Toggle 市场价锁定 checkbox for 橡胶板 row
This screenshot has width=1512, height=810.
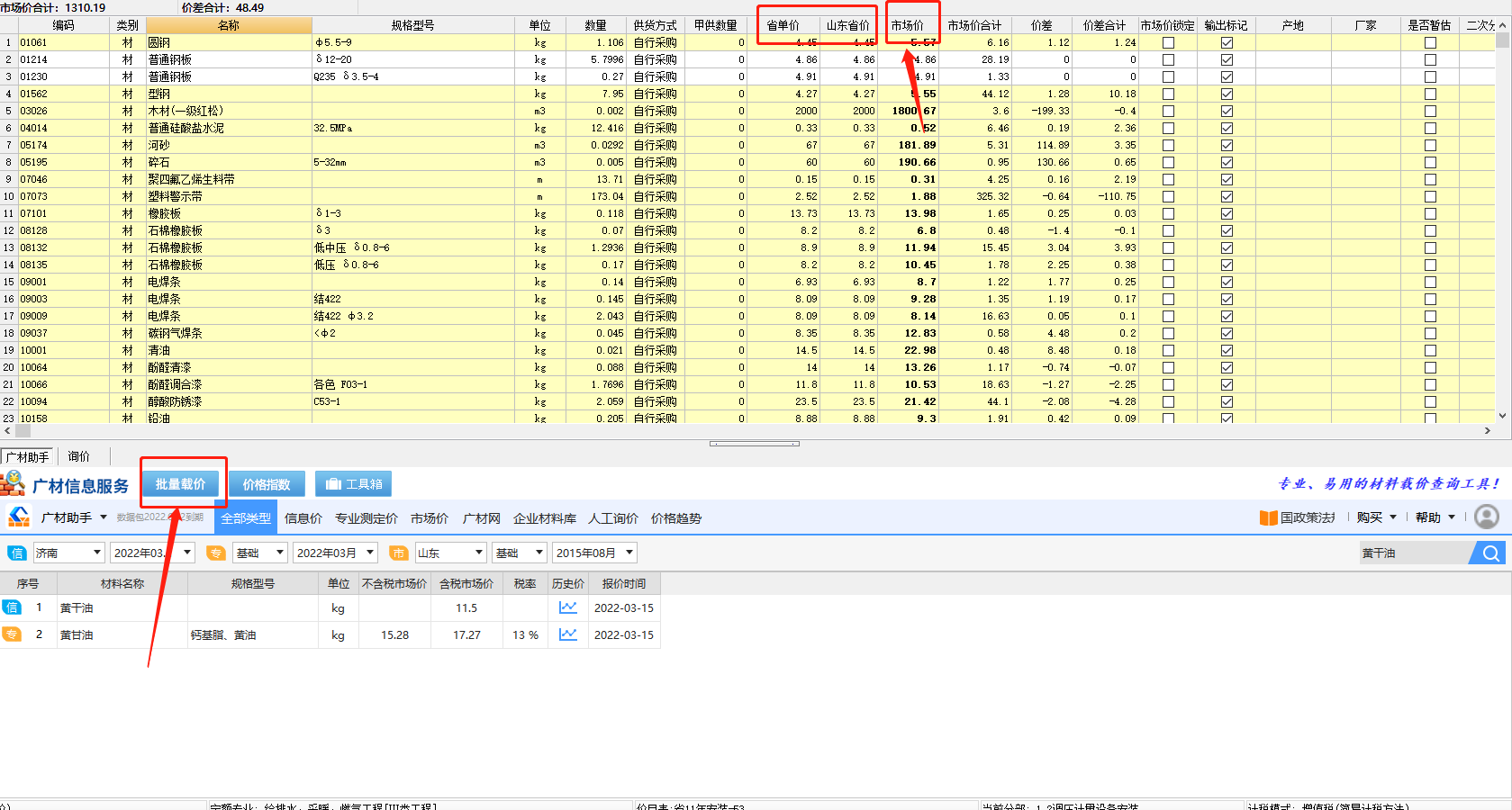(1168, 213)
